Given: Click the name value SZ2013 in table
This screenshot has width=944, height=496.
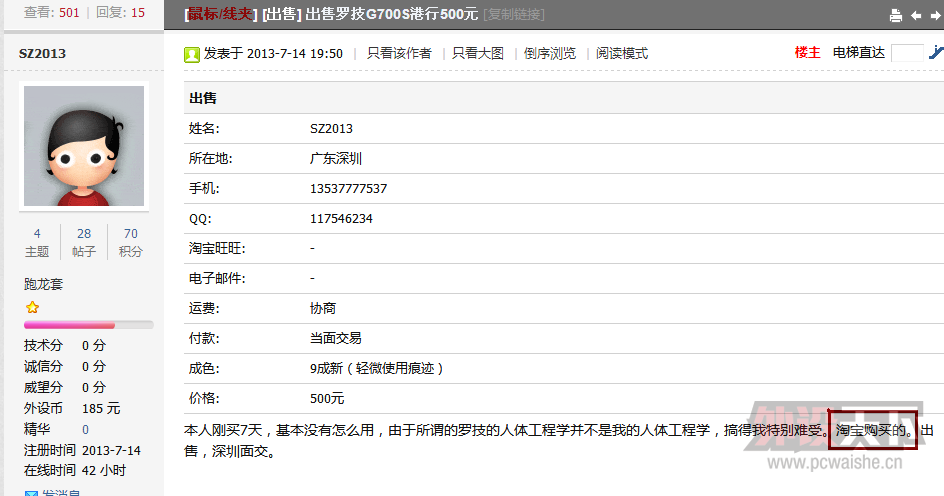Looking at the screenshot, I should coord(331,128).
